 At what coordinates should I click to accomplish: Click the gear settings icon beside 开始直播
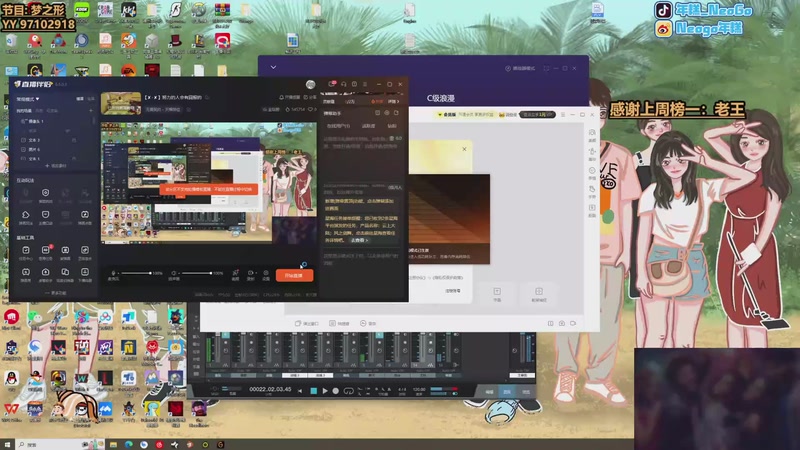pyautogui.click(x=266, y=273)
